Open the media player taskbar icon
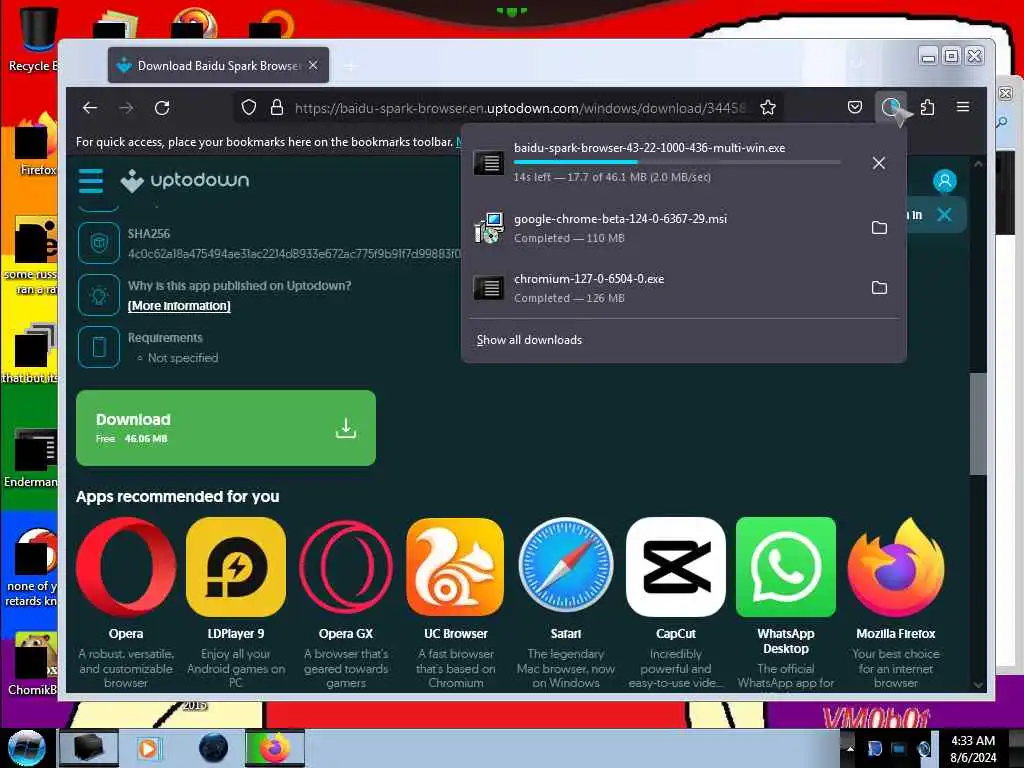This screenshot has height=768, width=1024. point(149,748)
